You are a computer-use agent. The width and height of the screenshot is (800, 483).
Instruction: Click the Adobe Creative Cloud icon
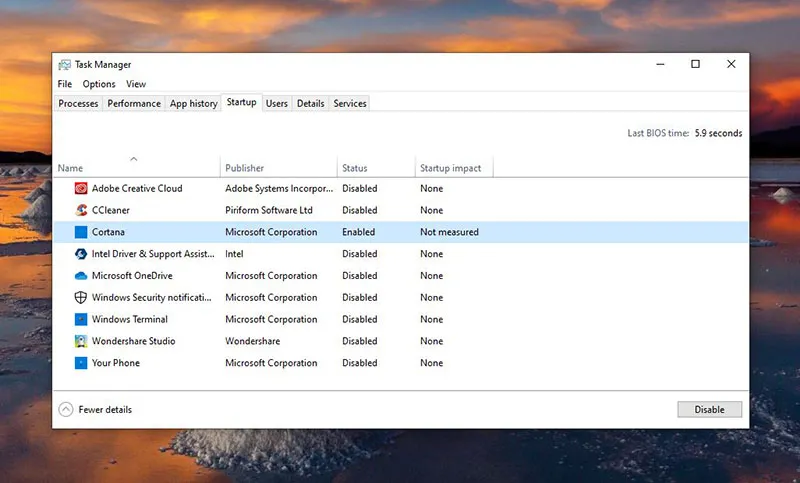coord(81,188)
